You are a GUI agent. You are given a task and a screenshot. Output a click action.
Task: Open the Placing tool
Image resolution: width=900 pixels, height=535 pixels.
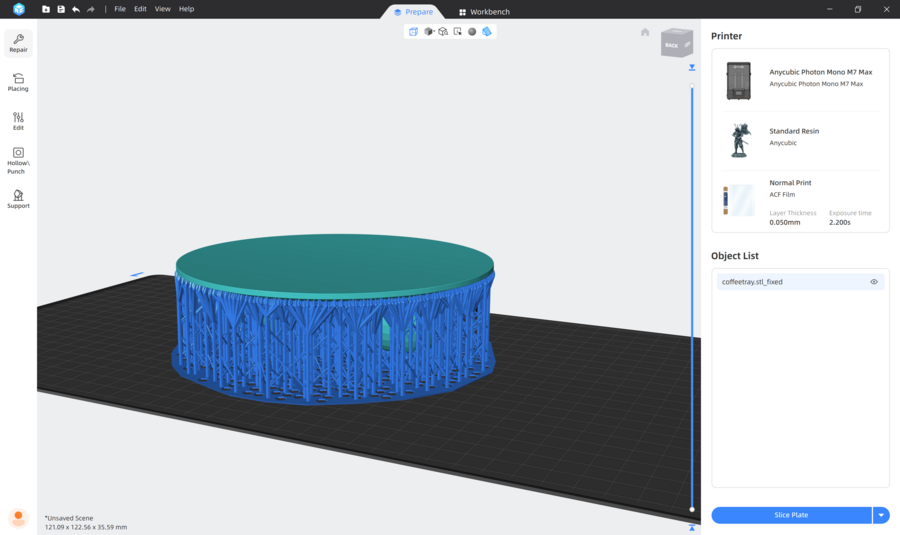[x=18, y=82]
